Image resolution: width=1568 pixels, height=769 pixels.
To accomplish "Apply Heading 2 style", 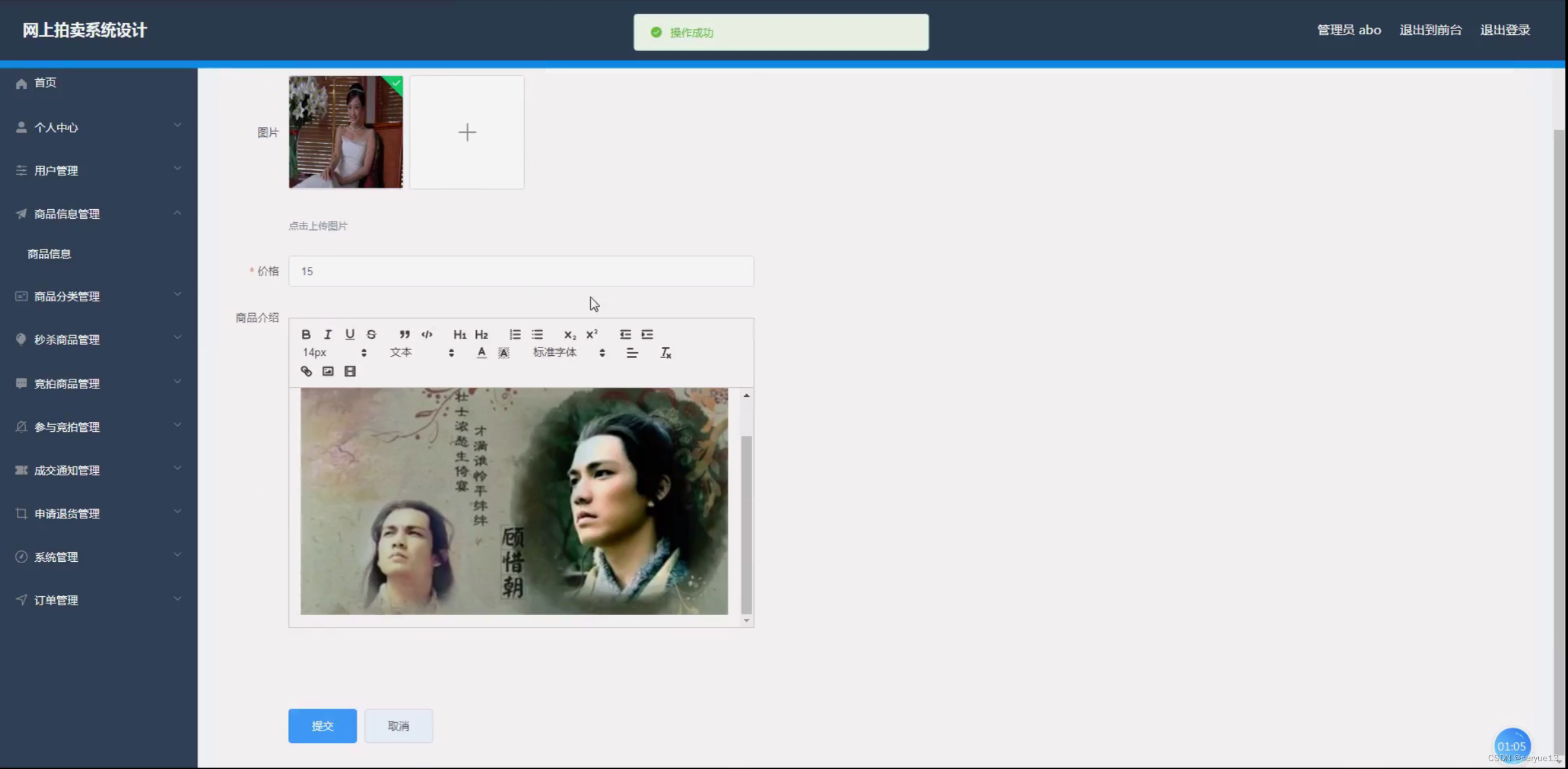I will coord(481,334).
